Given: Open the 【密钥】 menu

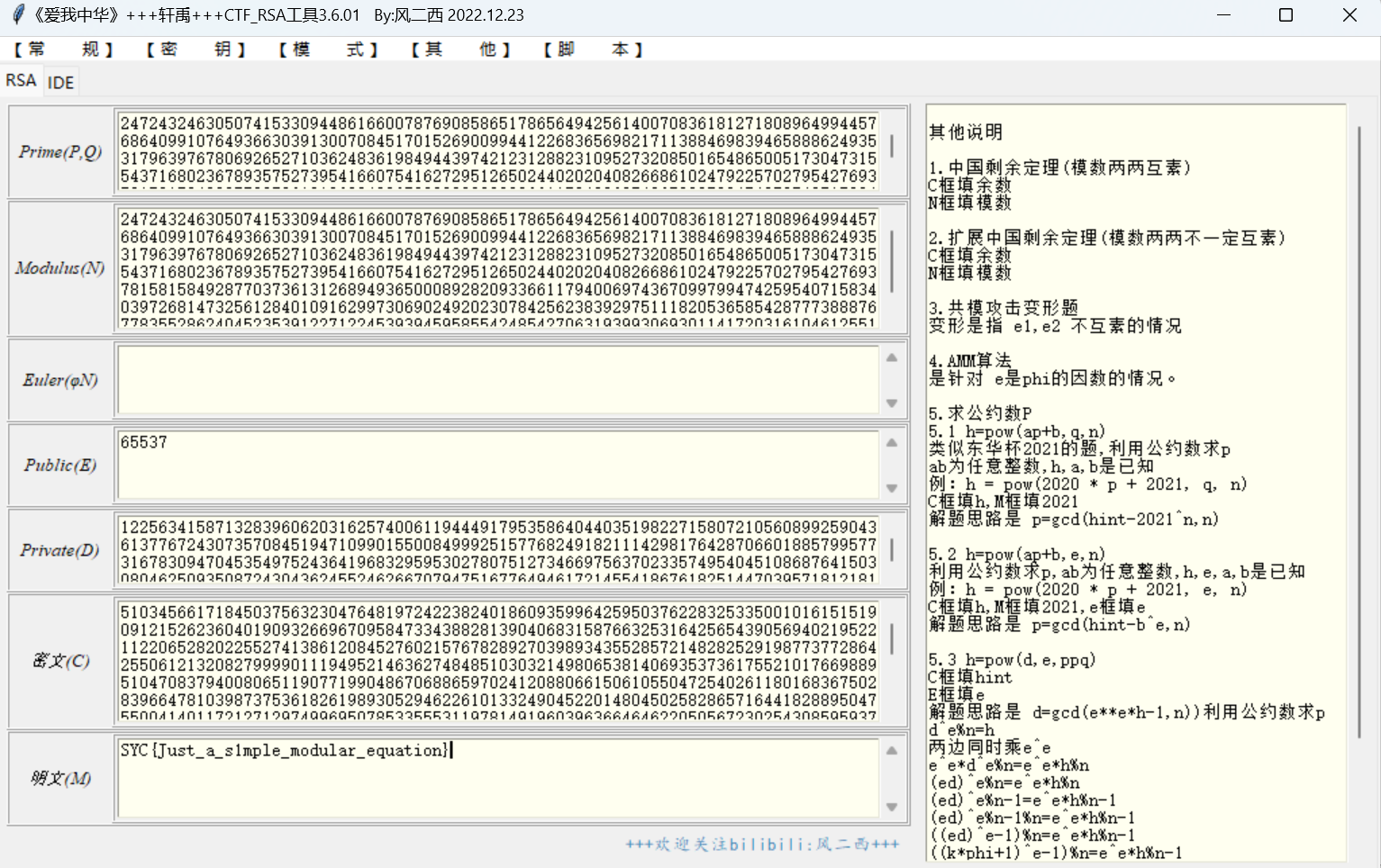Looking at the screenshot, I should coord(195,50).
